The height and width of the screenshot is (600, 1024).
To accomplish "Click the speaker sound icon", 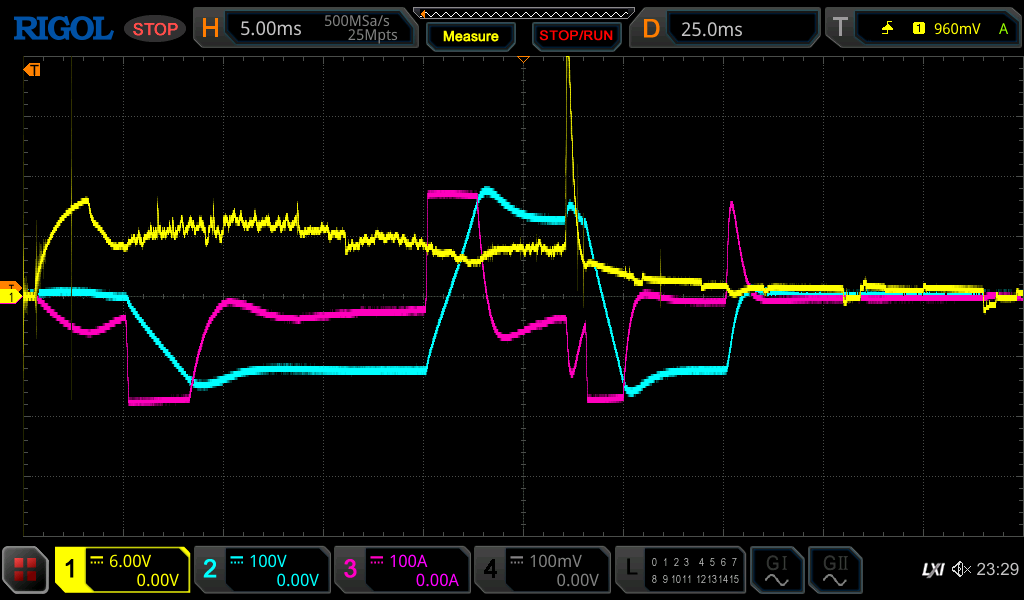I will [x=961, y=570].
